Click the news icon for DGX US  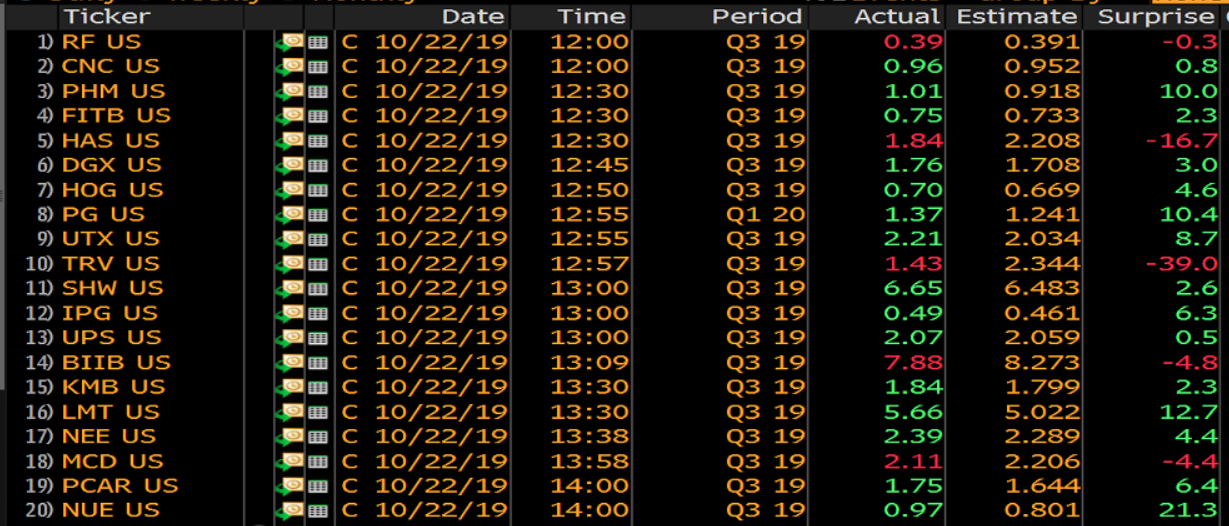coord(289,165)
